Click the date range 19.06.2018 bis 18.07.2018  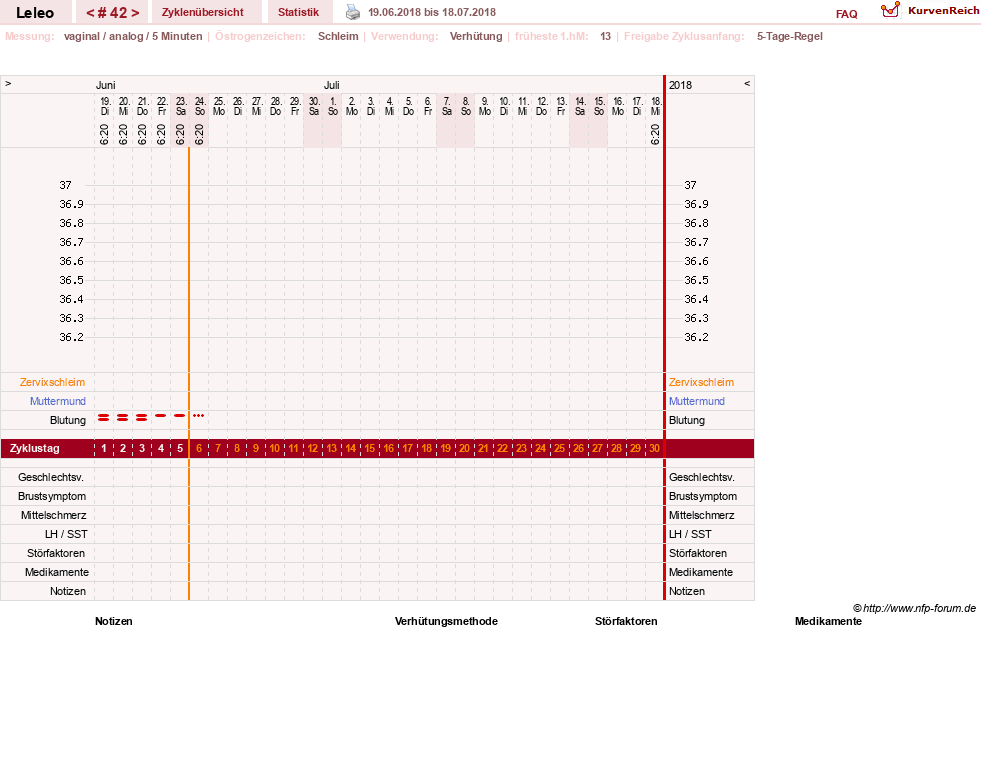point(432,13)
